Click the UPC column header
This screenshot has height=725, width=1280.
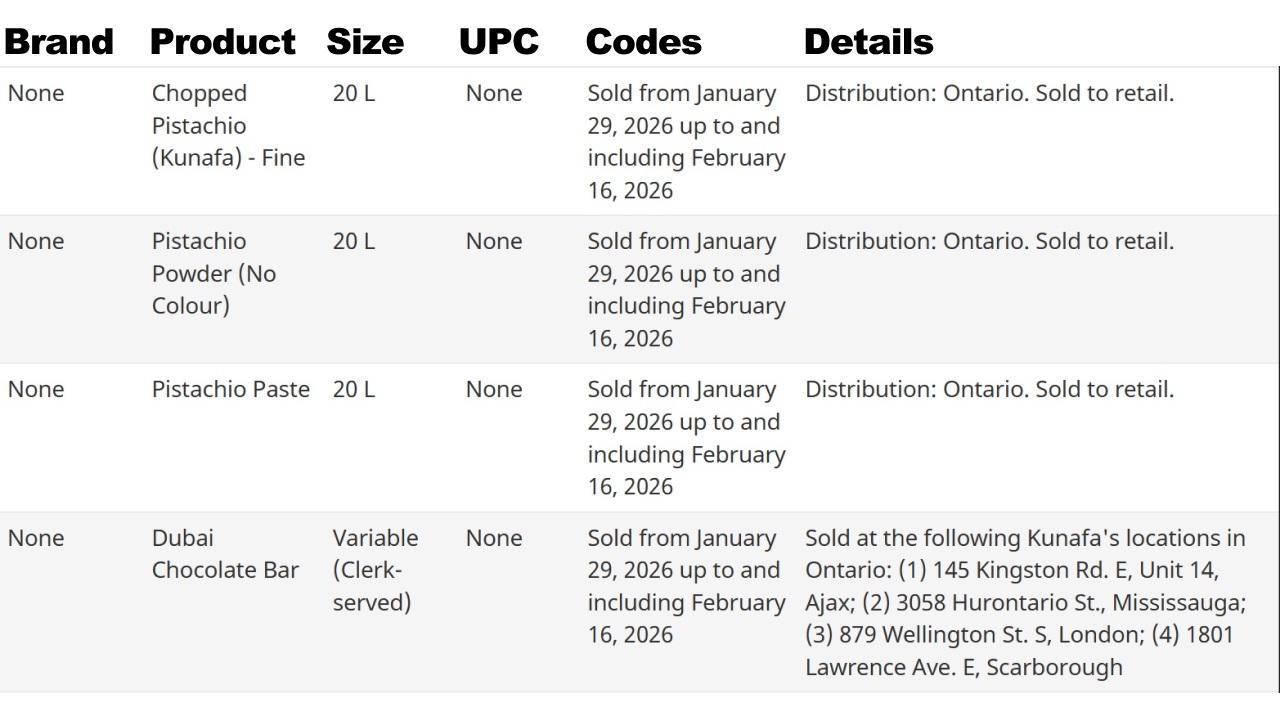pyautogui.click(x=499, y=42)
